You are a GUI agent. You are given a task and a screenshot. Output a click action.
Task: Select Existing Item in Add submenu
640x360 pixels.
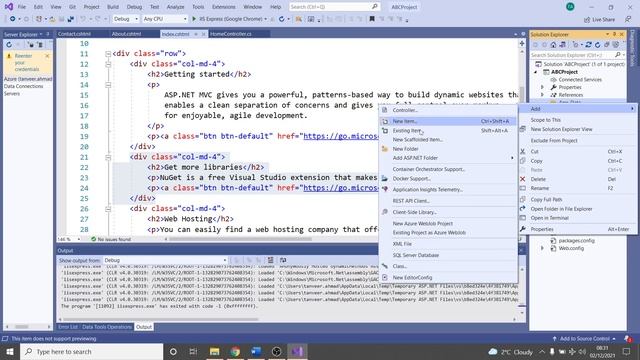coord(448,131)
